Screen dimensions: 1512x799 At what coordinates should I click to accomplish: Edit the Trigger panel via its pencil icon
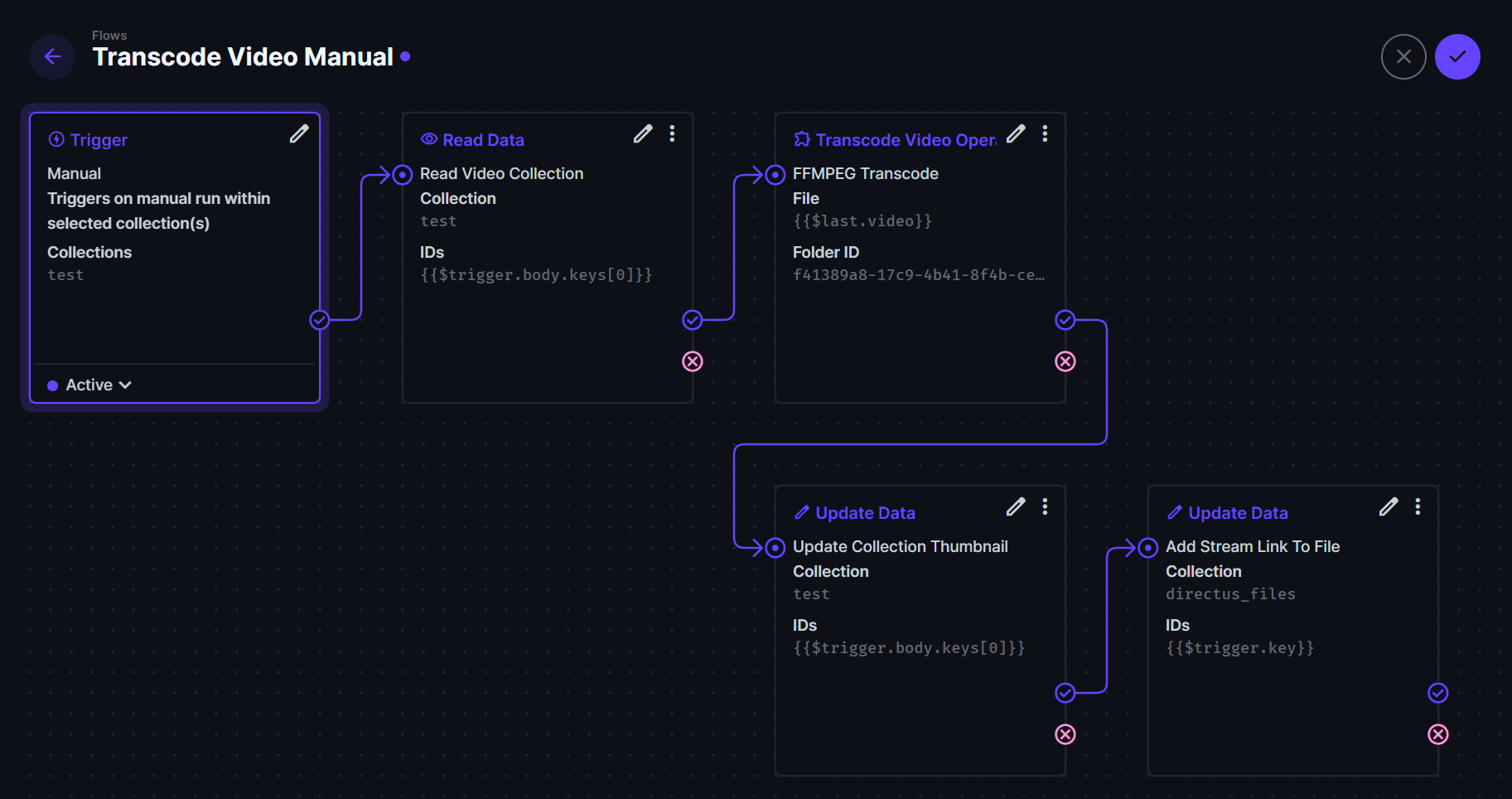(x=299, y=133)
